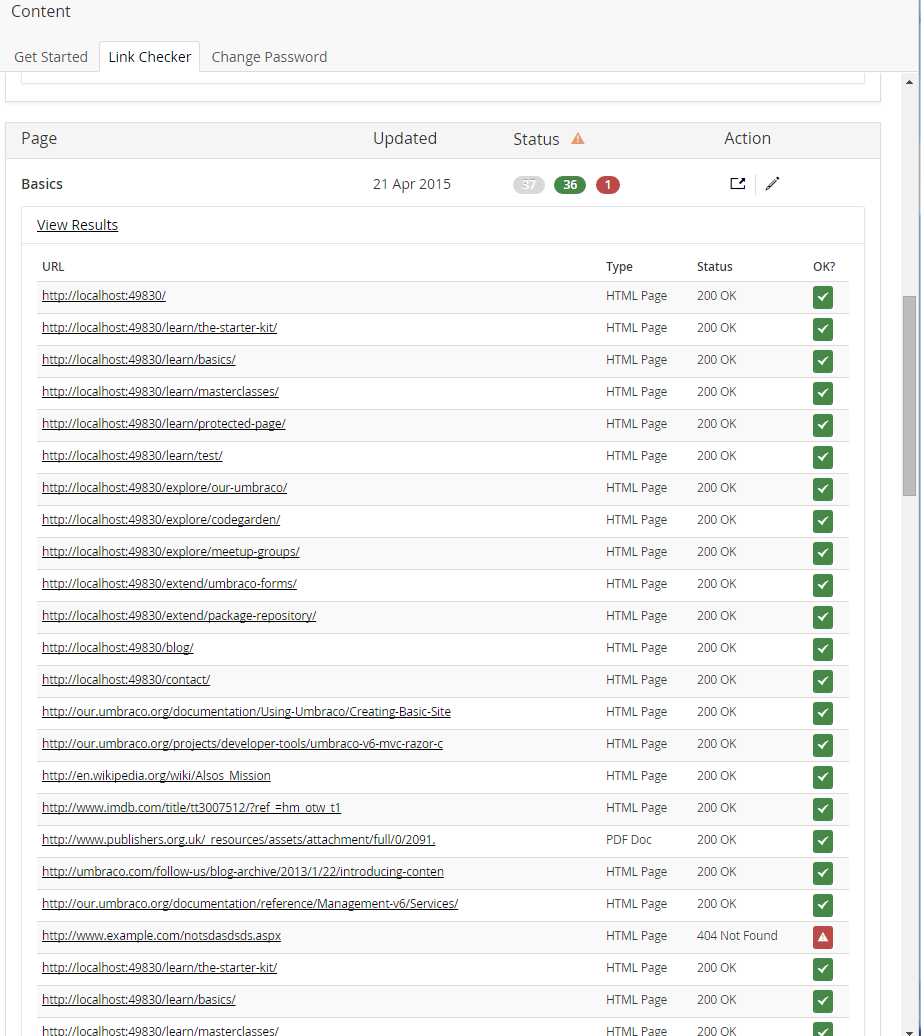This screenshot has height=1036, width=921.
Task: Open the learn/test link
Action: [132, 455]
